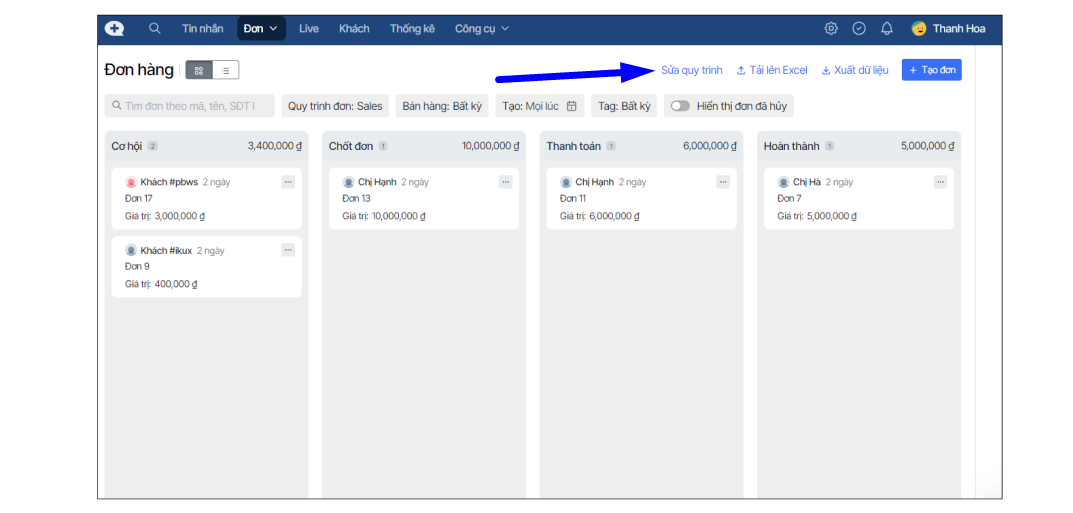The image size is (1073, 513).
Task: Switch to kanban board view icon
Action: 199,70
